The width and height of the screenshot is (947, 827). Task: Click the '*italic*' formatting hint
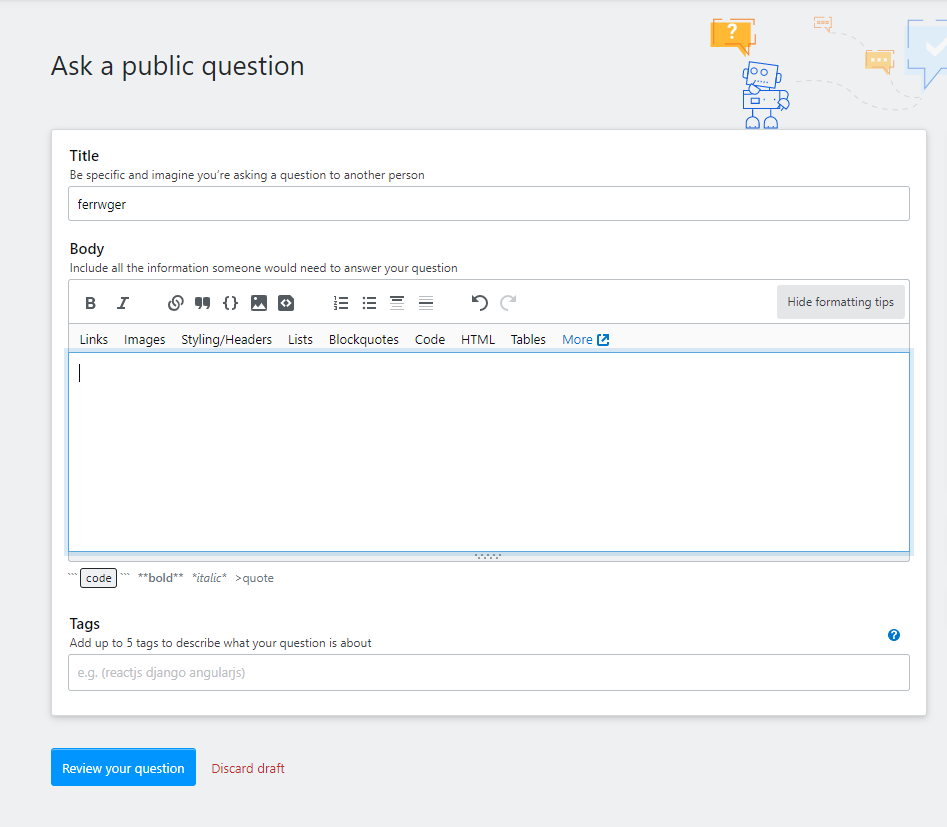pyautogui.click(x=209, y=578)
